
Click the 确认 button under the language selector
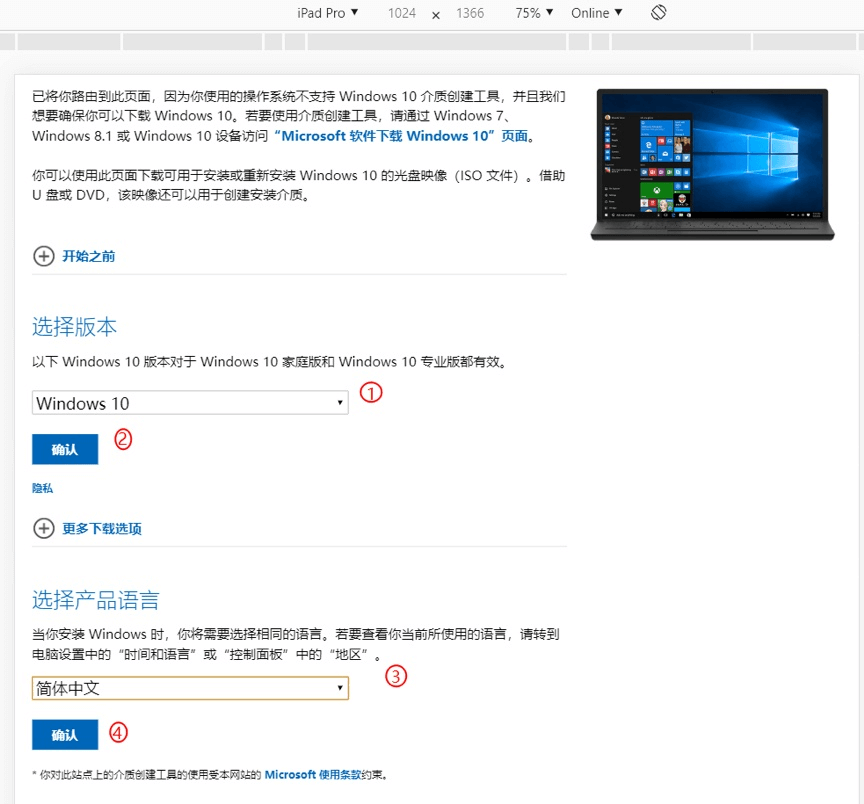(x=64, y=734)
